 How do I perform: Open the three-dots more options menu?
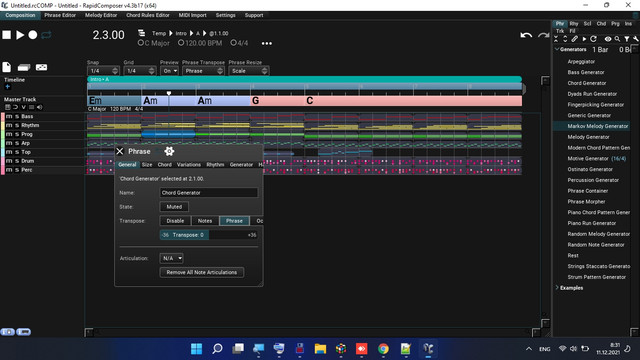click(267, 43)
